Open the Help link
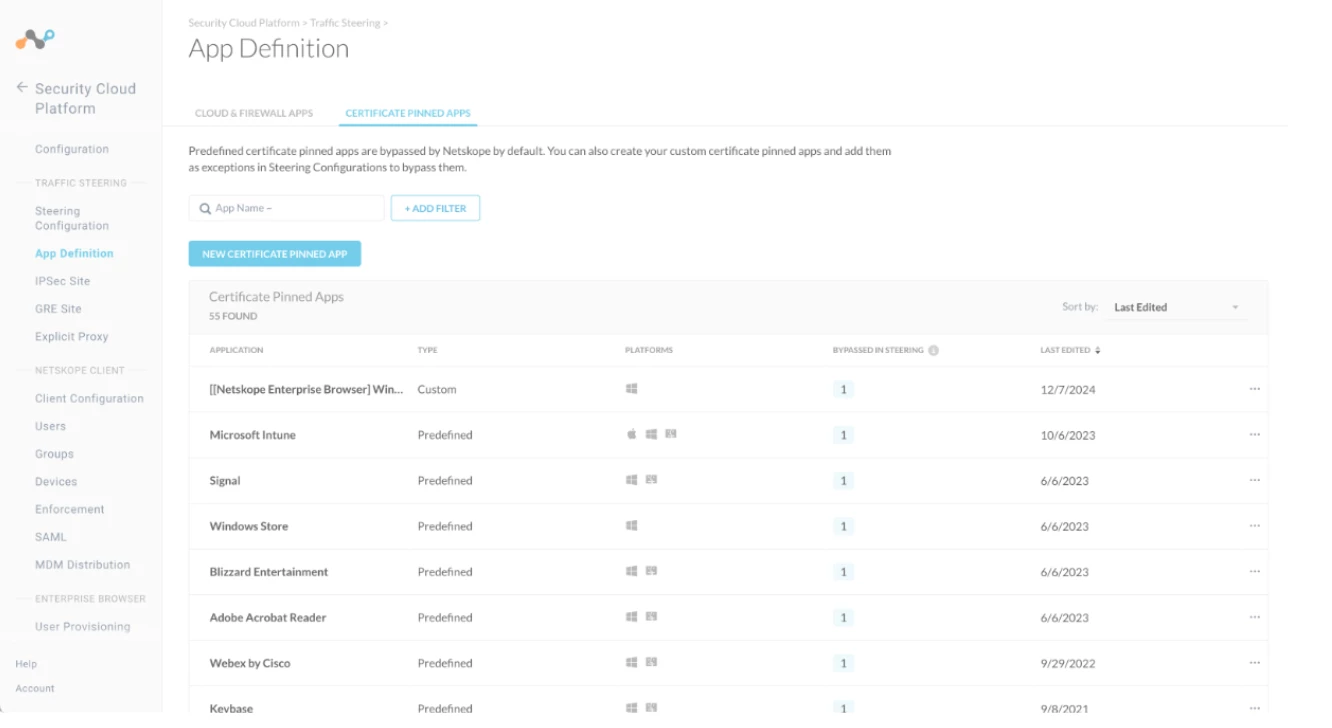The width and height of the screenshot is (1332, 728). pos(26,664)
